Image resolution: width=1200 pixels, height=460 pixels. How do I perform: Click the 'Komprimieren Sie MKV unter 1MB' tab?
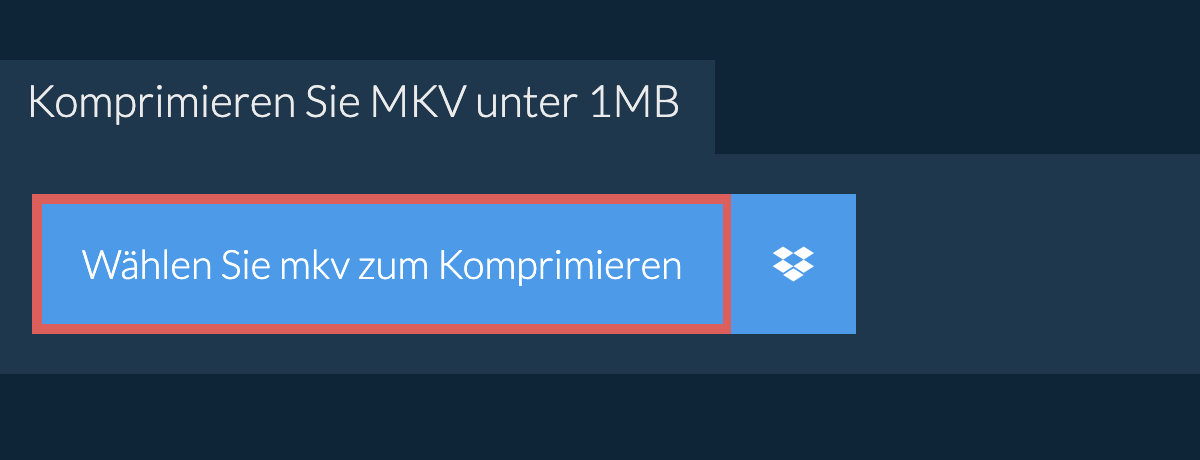pos(357,106)
